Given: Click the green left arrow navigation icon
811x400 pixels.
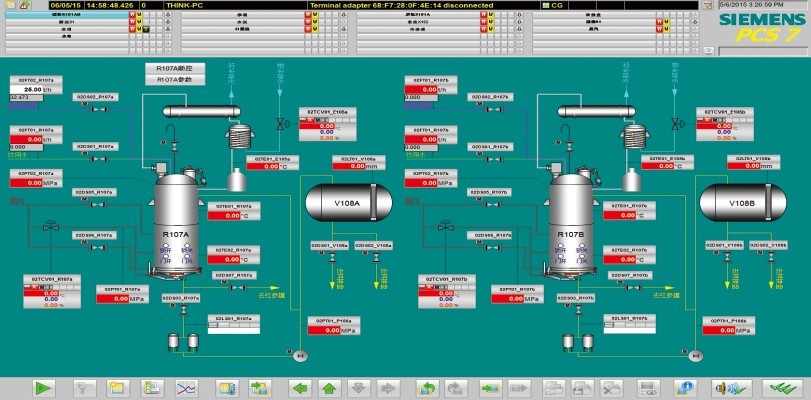Looking at the screenshot, I should point(299,387).
